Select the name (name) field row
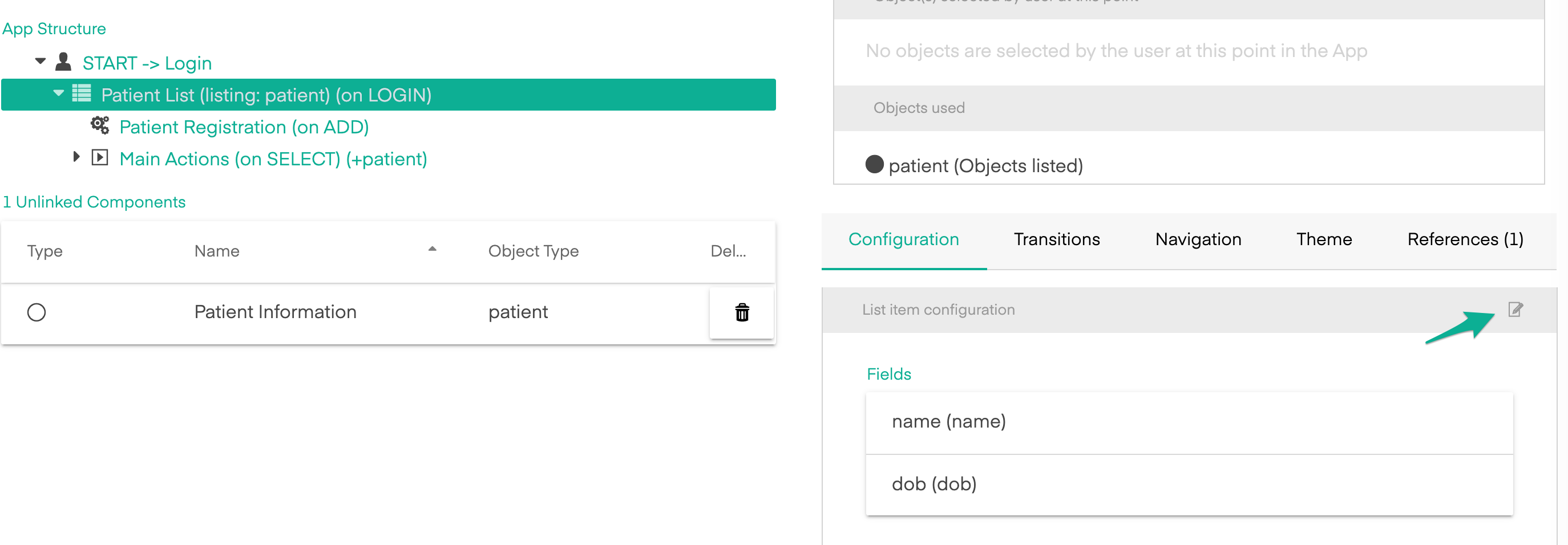The image size is (1568, 545). pyautogui.click(x=1189, y=421)
